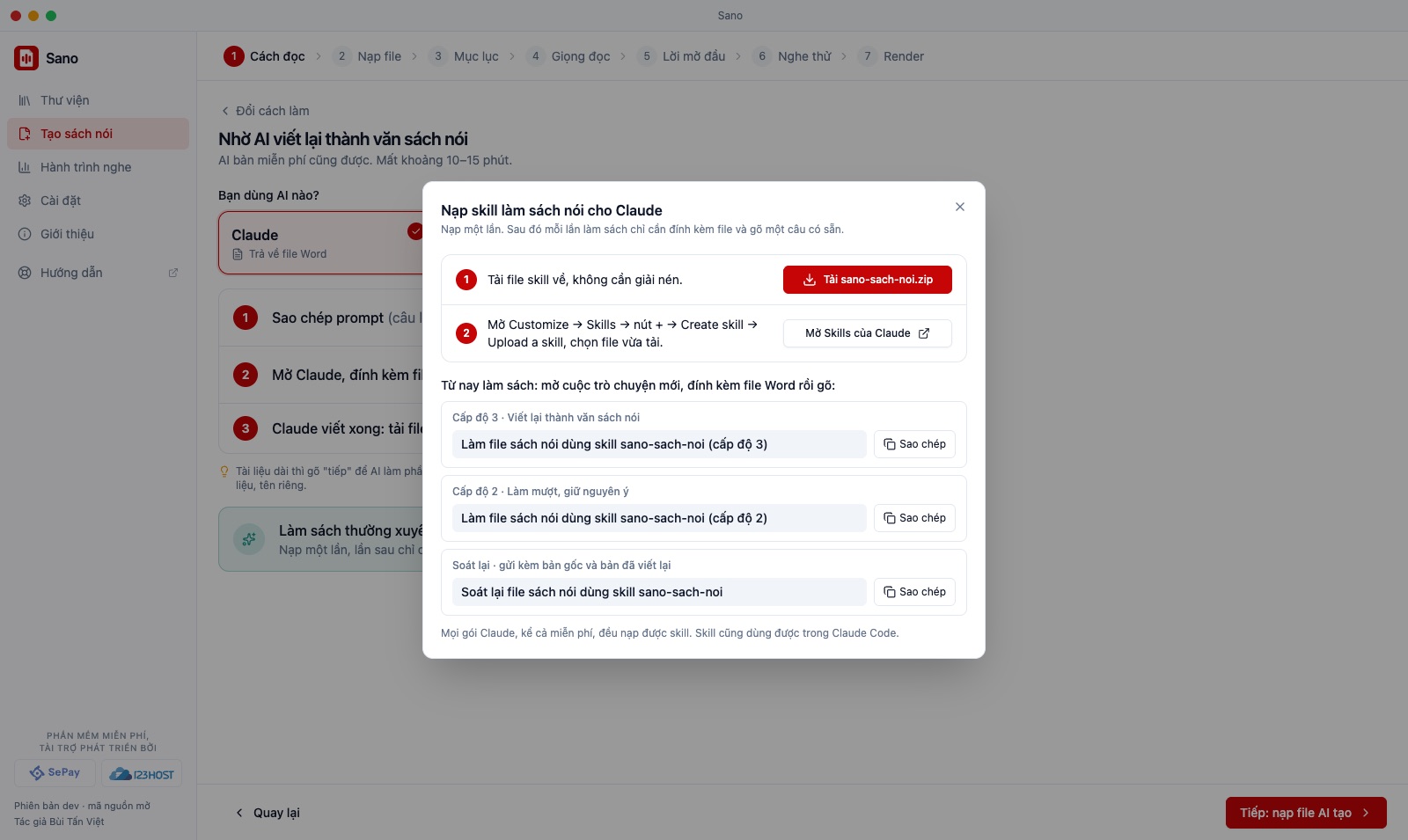Screen dimensions: 1408x840
Task: Close the Nạp skill dialog
Action: point(960,207)
